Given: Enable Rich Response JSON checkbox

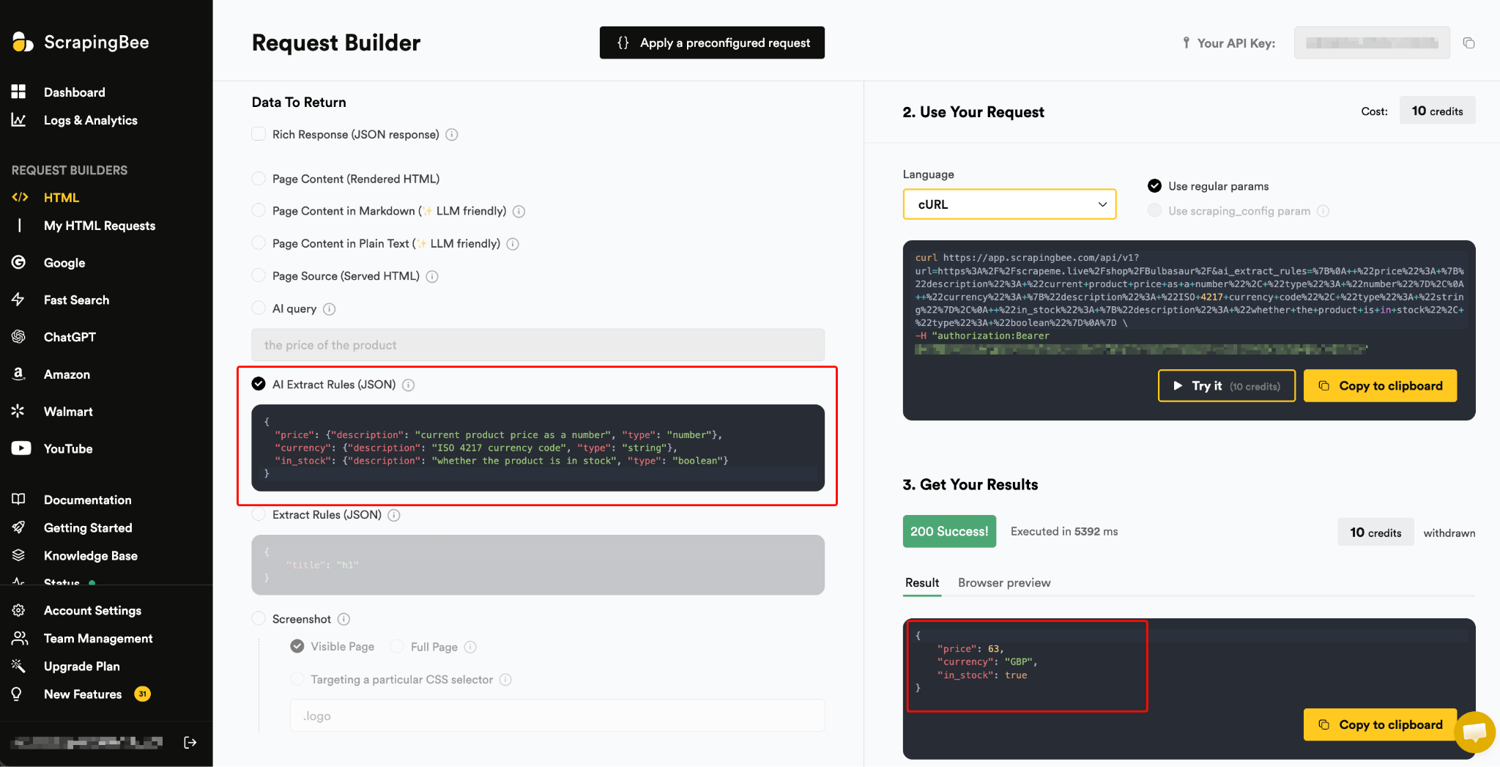Looking at the screenshot, I should coord(259,134).
